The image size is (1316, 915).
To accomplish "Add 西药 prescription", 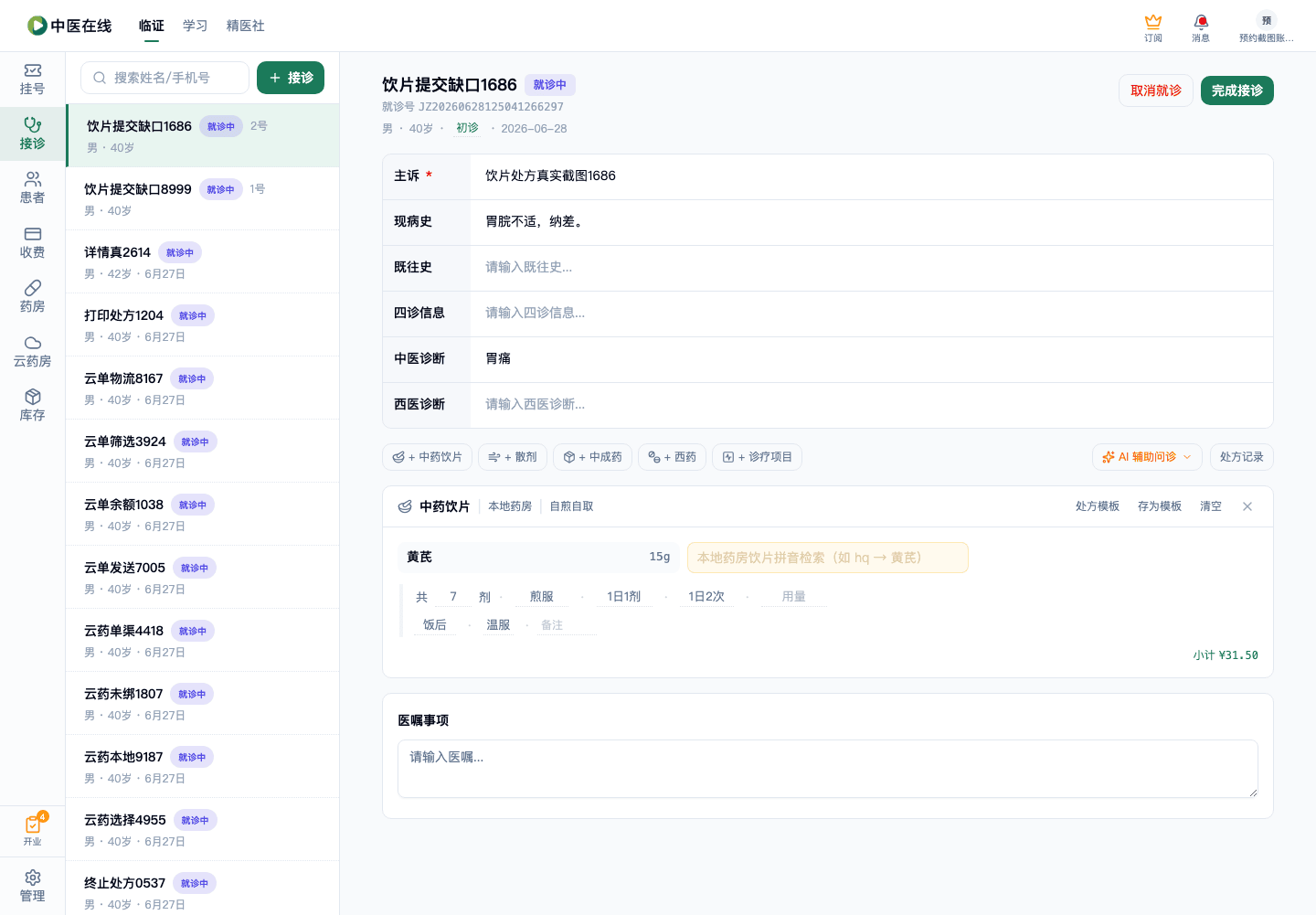I will point(672,457).
